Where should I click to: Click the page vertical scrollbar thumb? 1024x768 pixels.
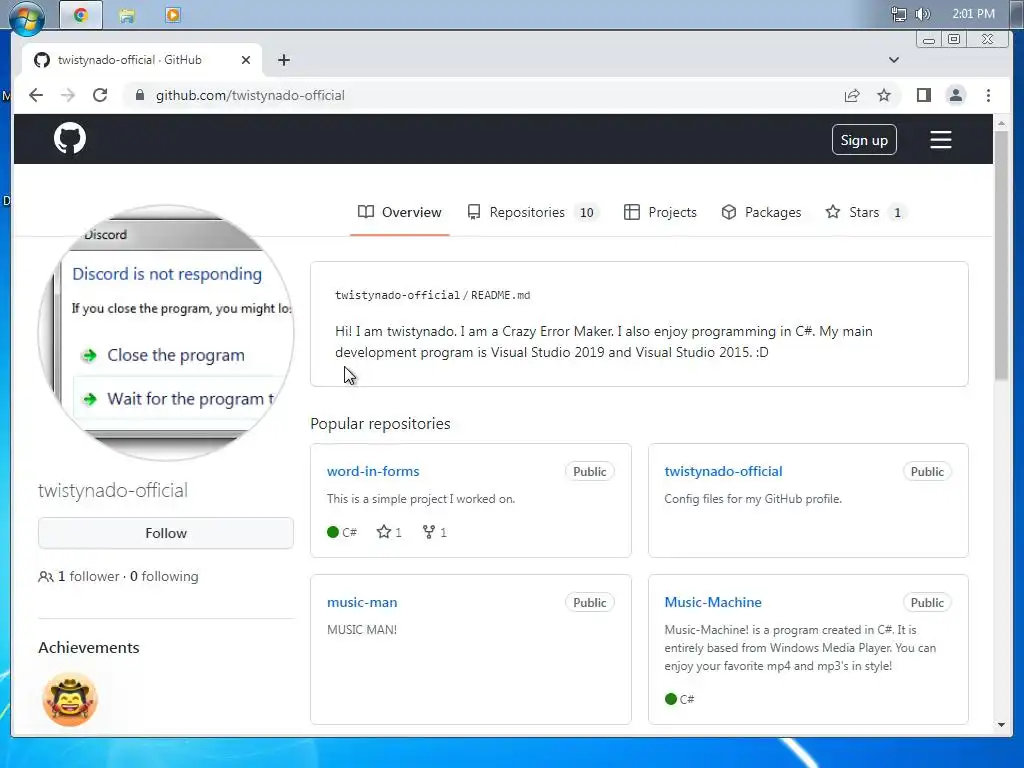[1001, 255]
